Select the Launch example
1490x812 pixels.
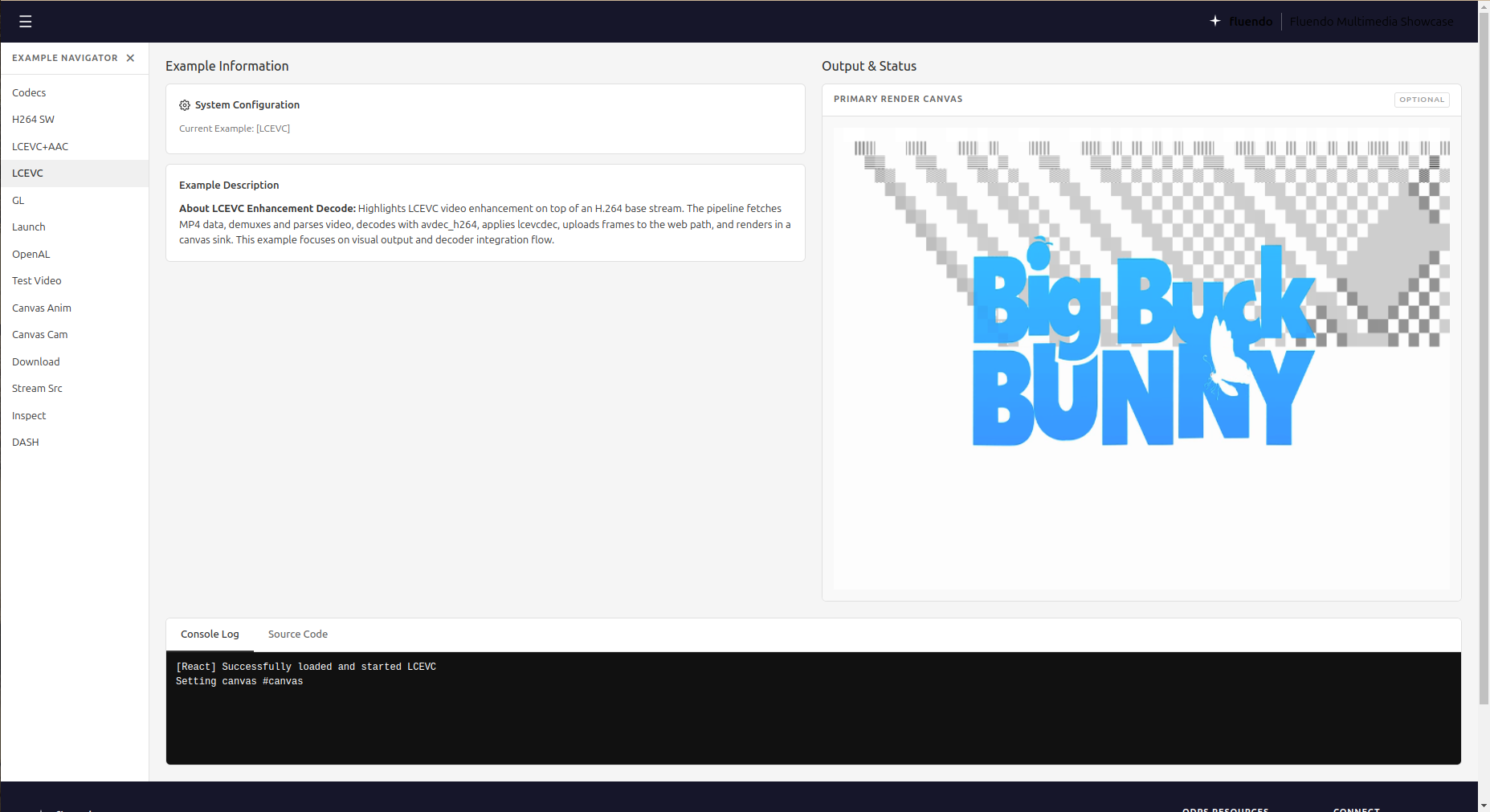(75, 227)
